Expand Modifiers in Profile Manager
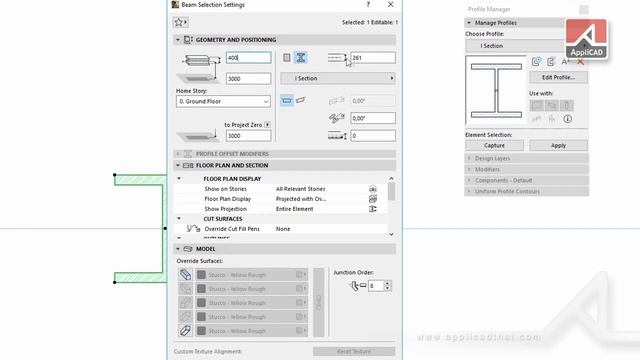The image size is (640, 360). pos(469,169)
